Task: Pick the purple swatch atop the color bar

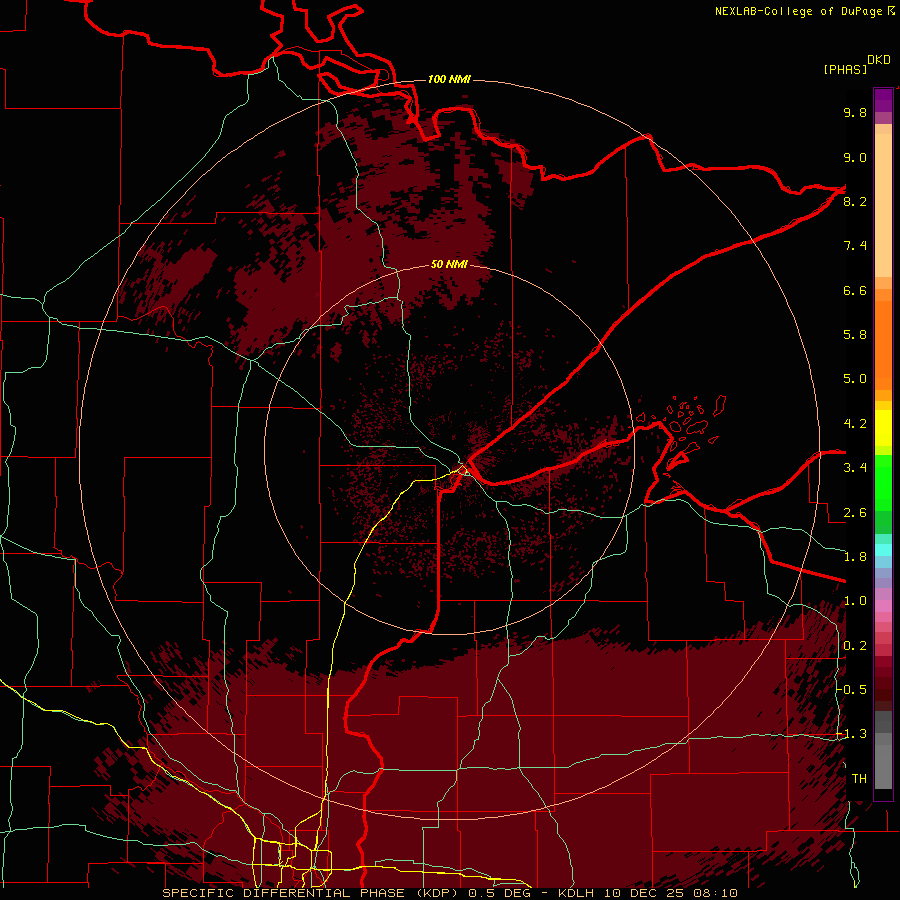Action: point(883,100)
